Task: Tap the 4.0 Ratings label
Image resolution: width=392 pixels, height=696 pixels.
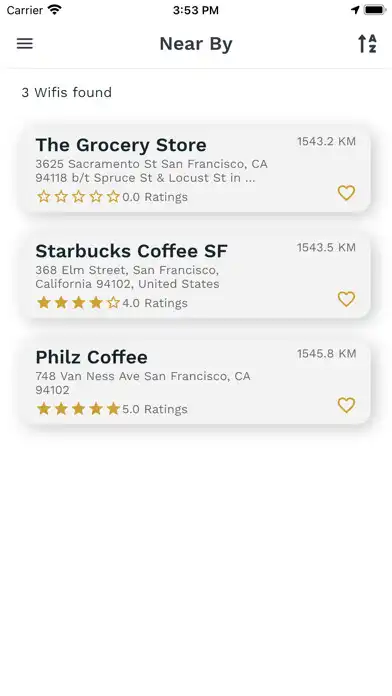Action: 155,303
